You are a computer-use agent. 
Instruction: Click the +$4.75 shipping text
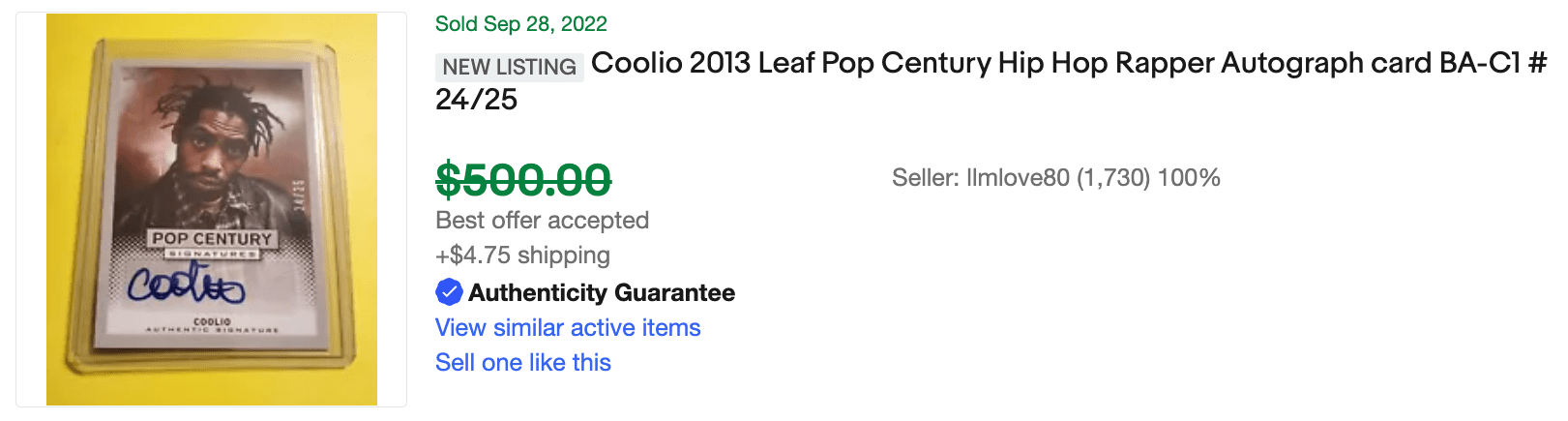point(522,255)
